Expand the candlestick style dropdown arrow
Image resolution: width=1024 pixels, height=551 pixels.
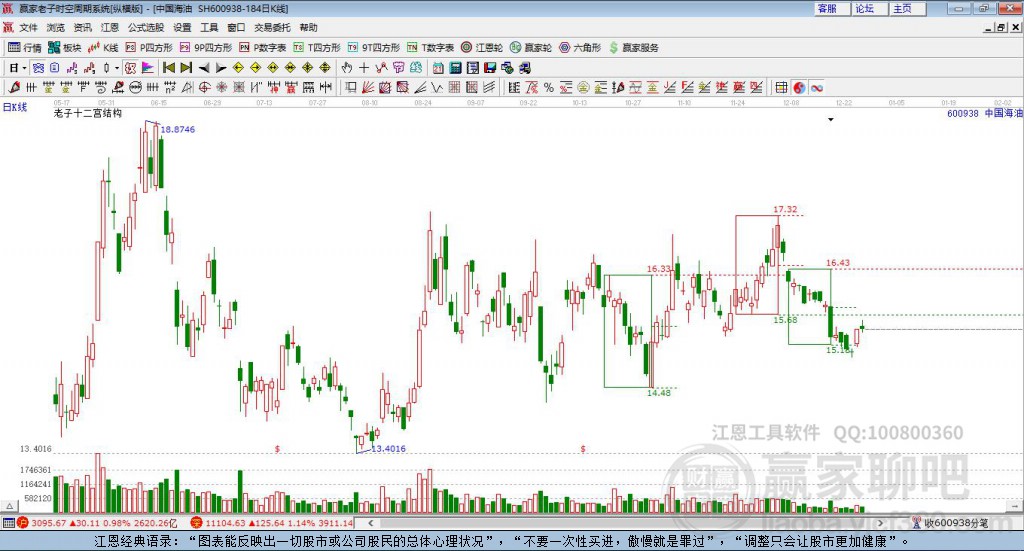click(x=117, y=68)
